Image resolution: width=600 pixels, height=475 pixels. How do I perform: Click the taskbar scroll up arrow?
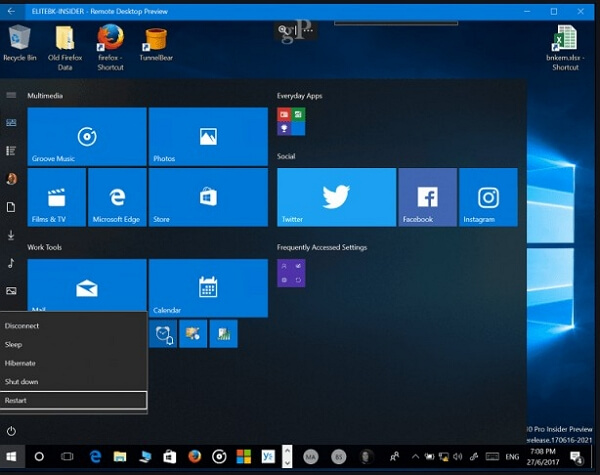coord(287,451)
